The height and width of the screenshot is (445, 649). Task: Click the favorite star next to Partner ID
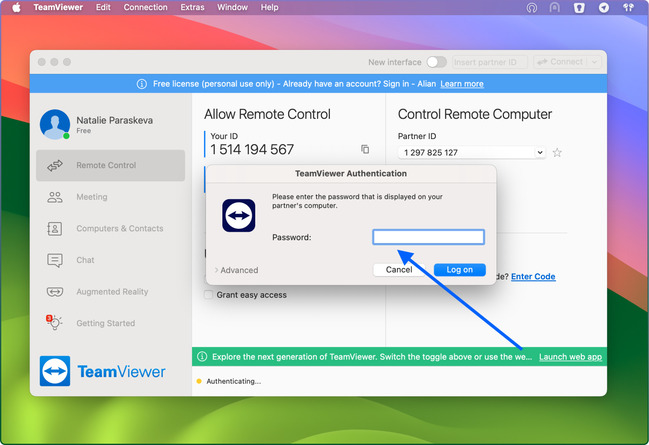click(557, 153)
